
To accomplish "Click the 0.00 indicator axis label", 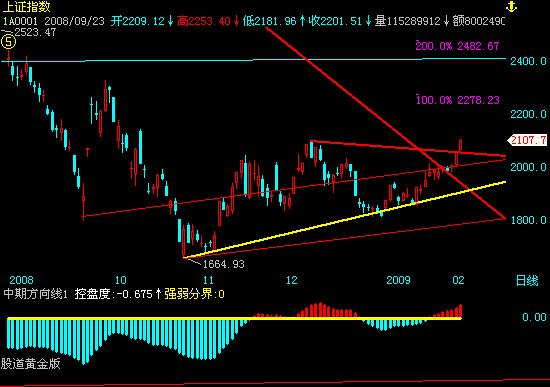I will 534,318.
